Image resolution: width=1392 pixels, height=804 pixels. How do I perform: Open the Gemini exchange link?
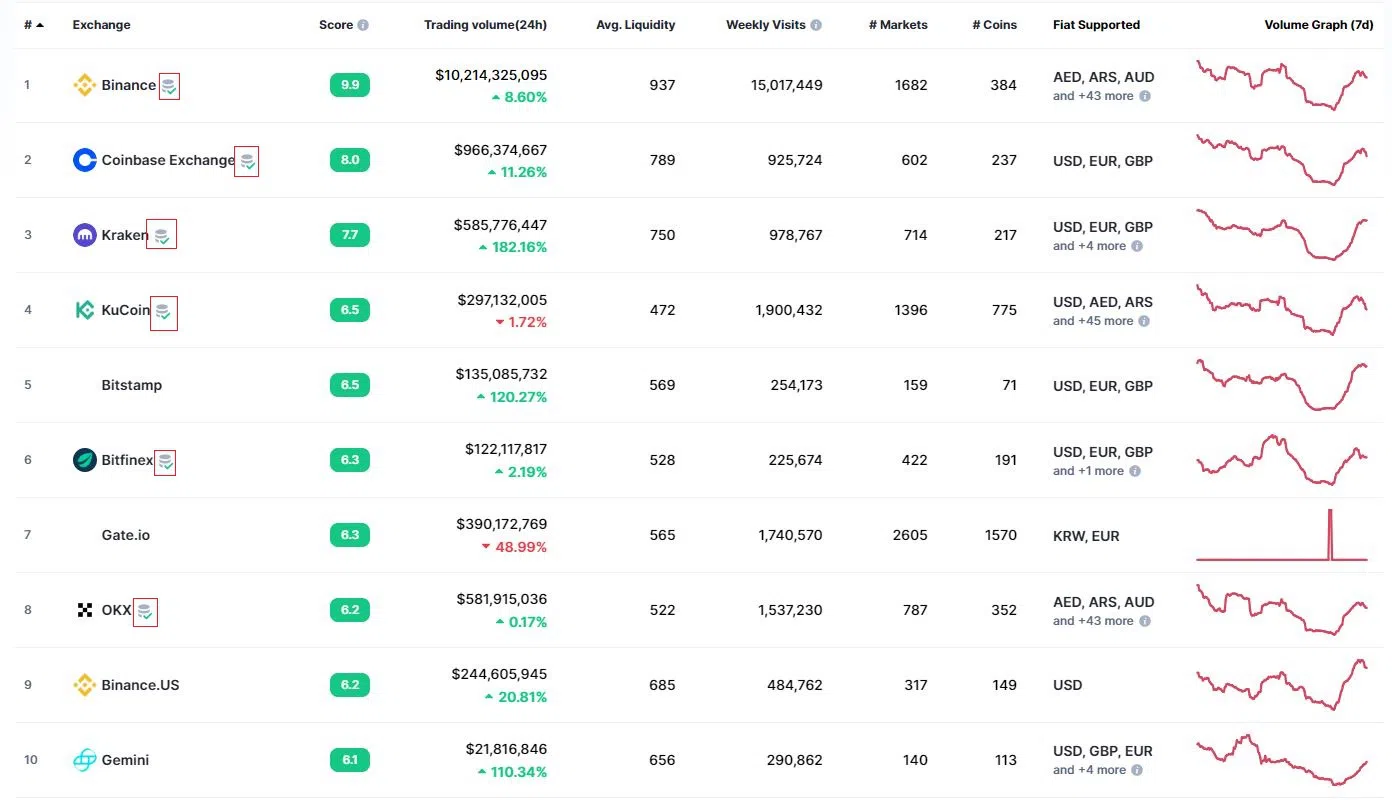pyautogui.click(x=125, y=760)
